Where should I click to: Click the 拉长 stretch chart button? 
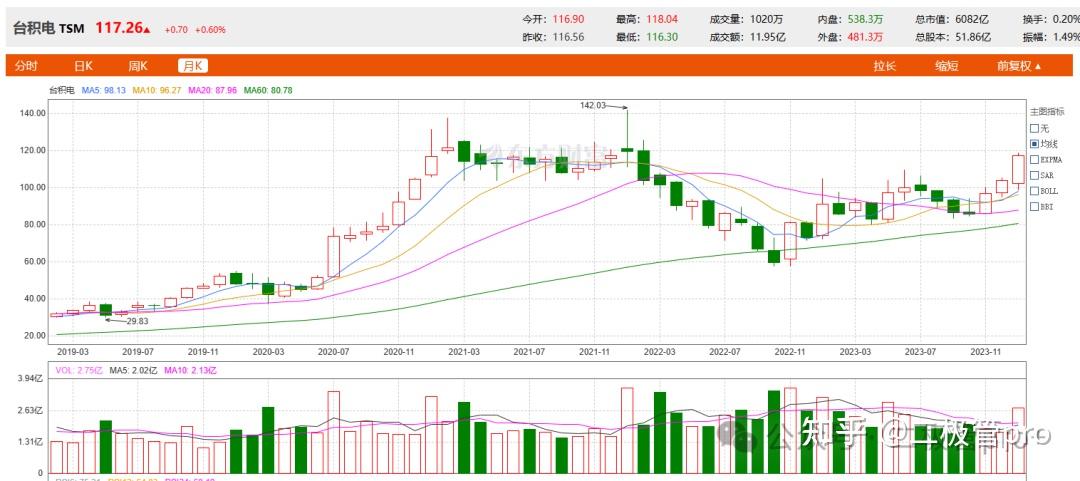click(x=884, y=66)
